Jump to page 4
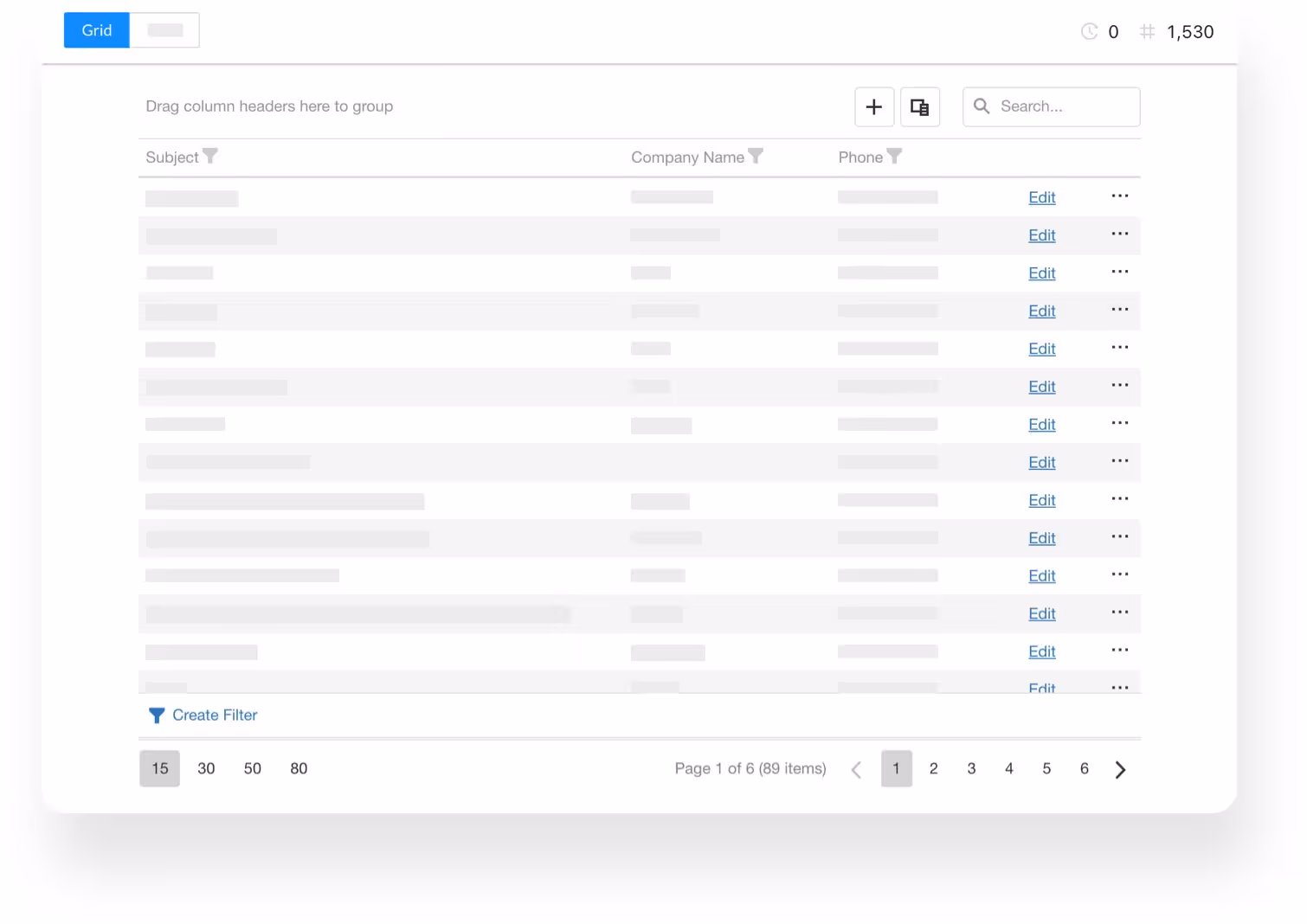The height and width of the screenshot is (924, 1307). click(x=1008, y=768)
